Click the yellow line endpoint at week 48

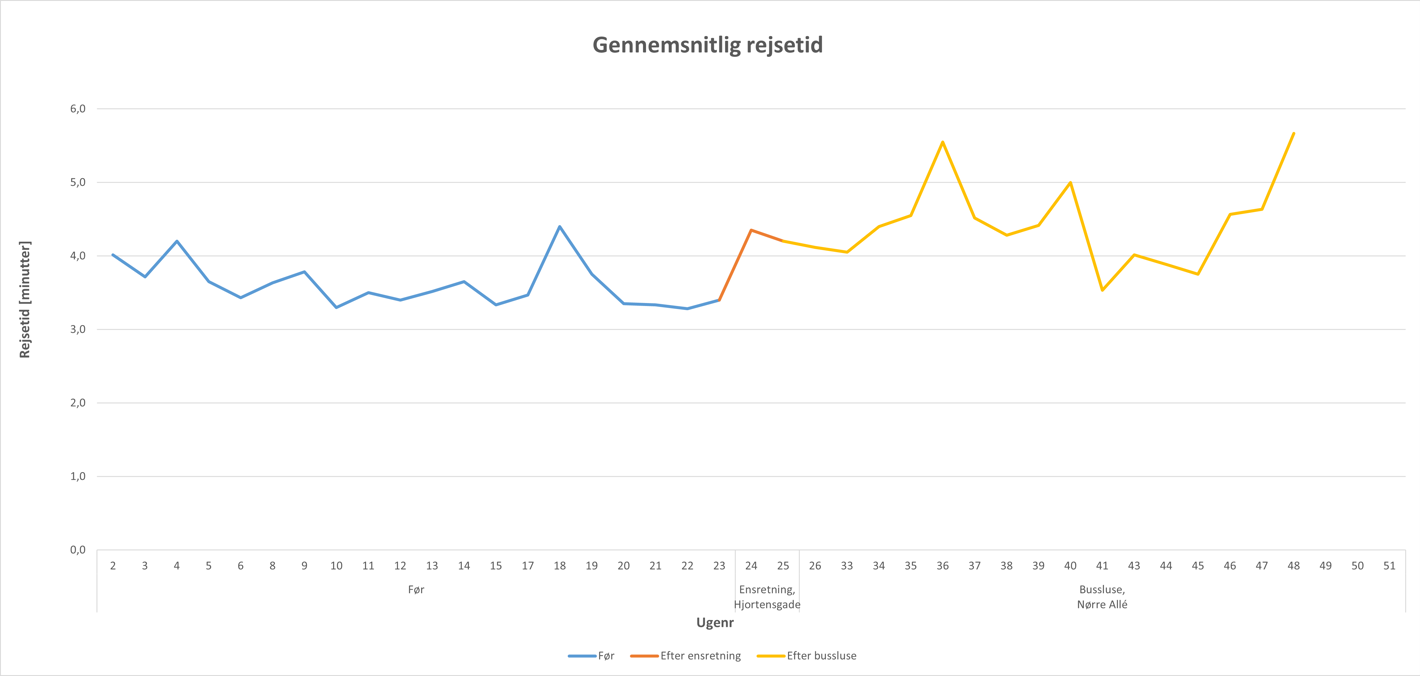pos(1294,133)
